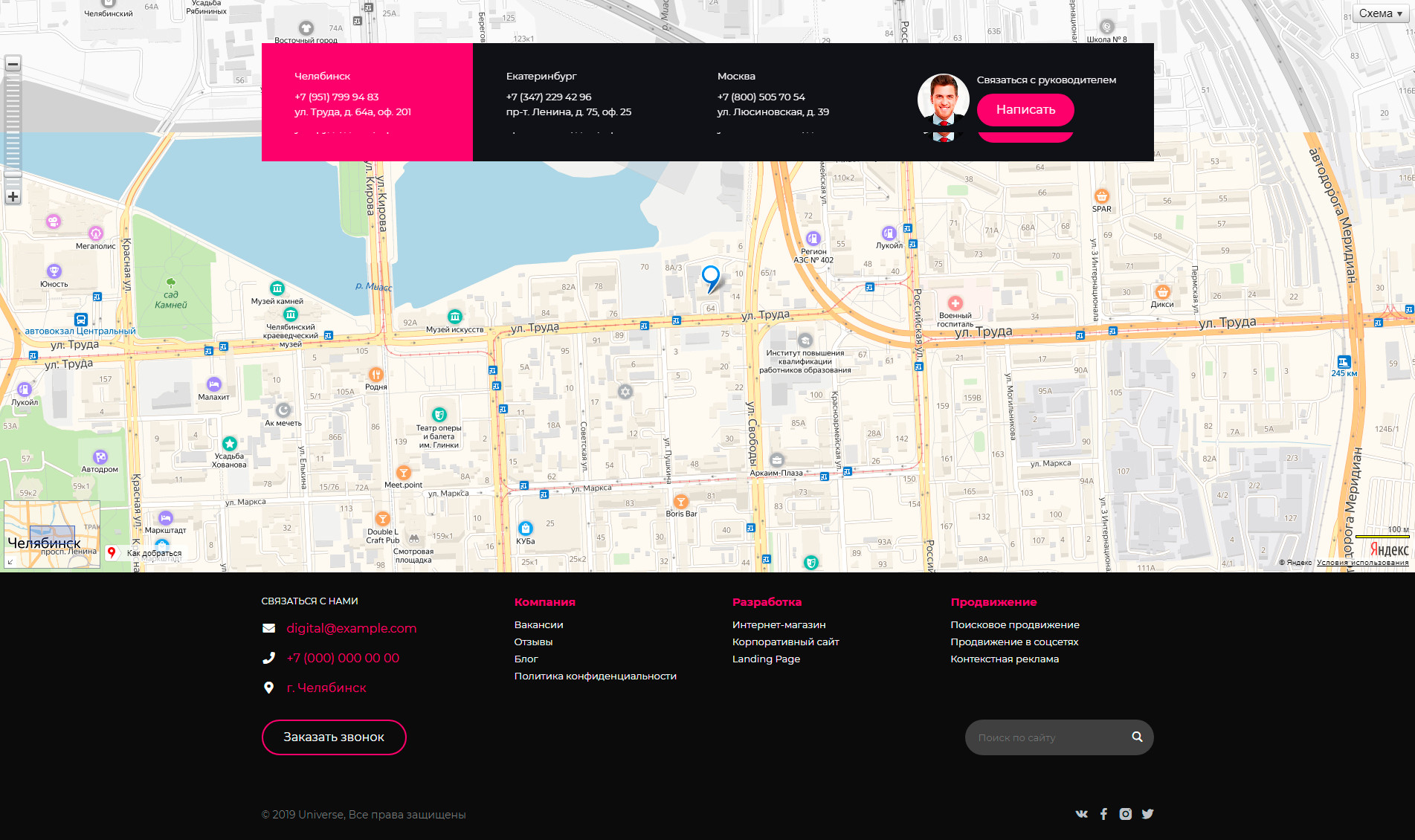Open the Landing Page link

[767, 659]
